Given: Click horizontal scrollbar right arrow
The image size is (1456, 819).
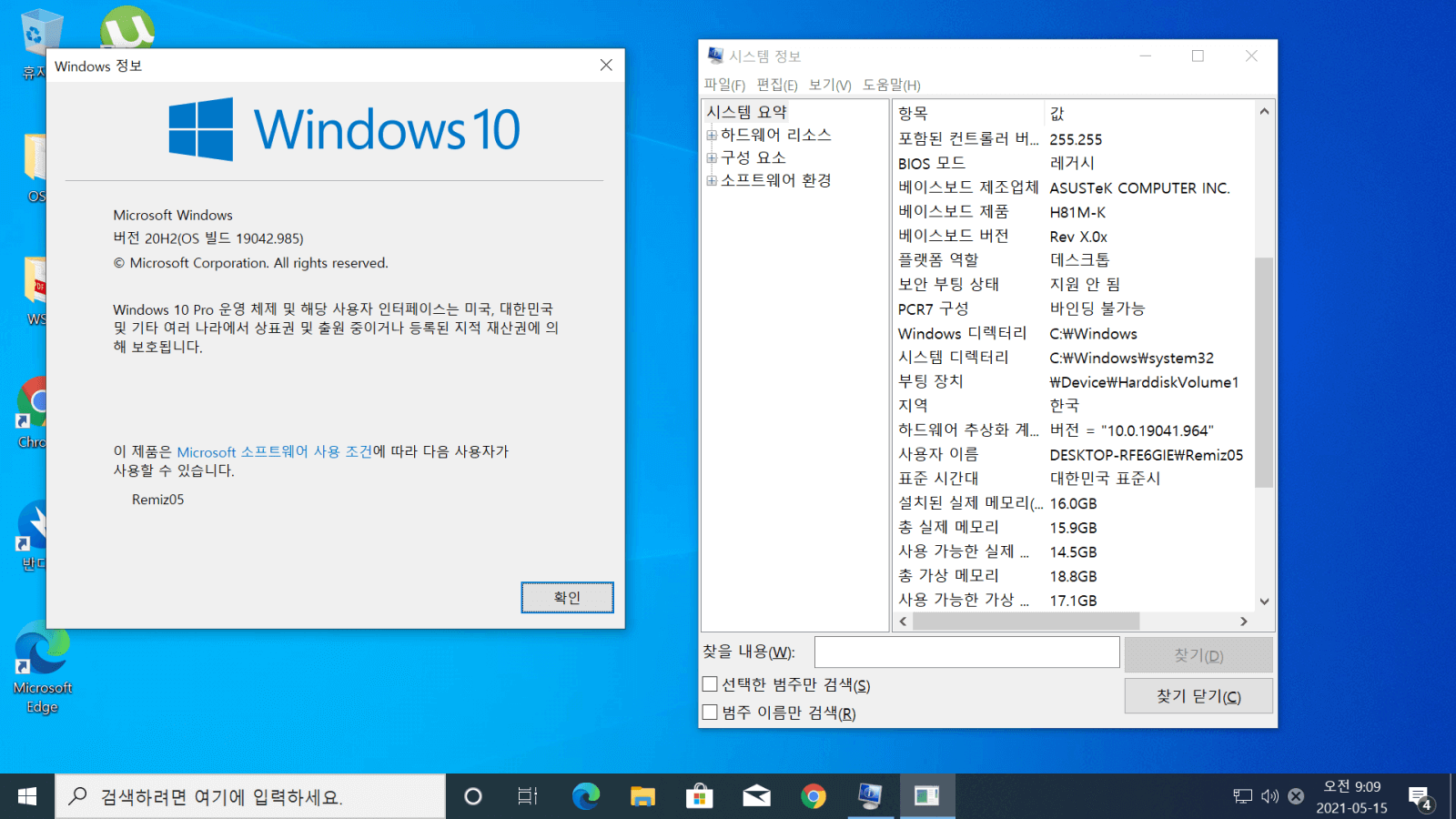Looking at the screenshot, I should click(x=1244, y=622).
